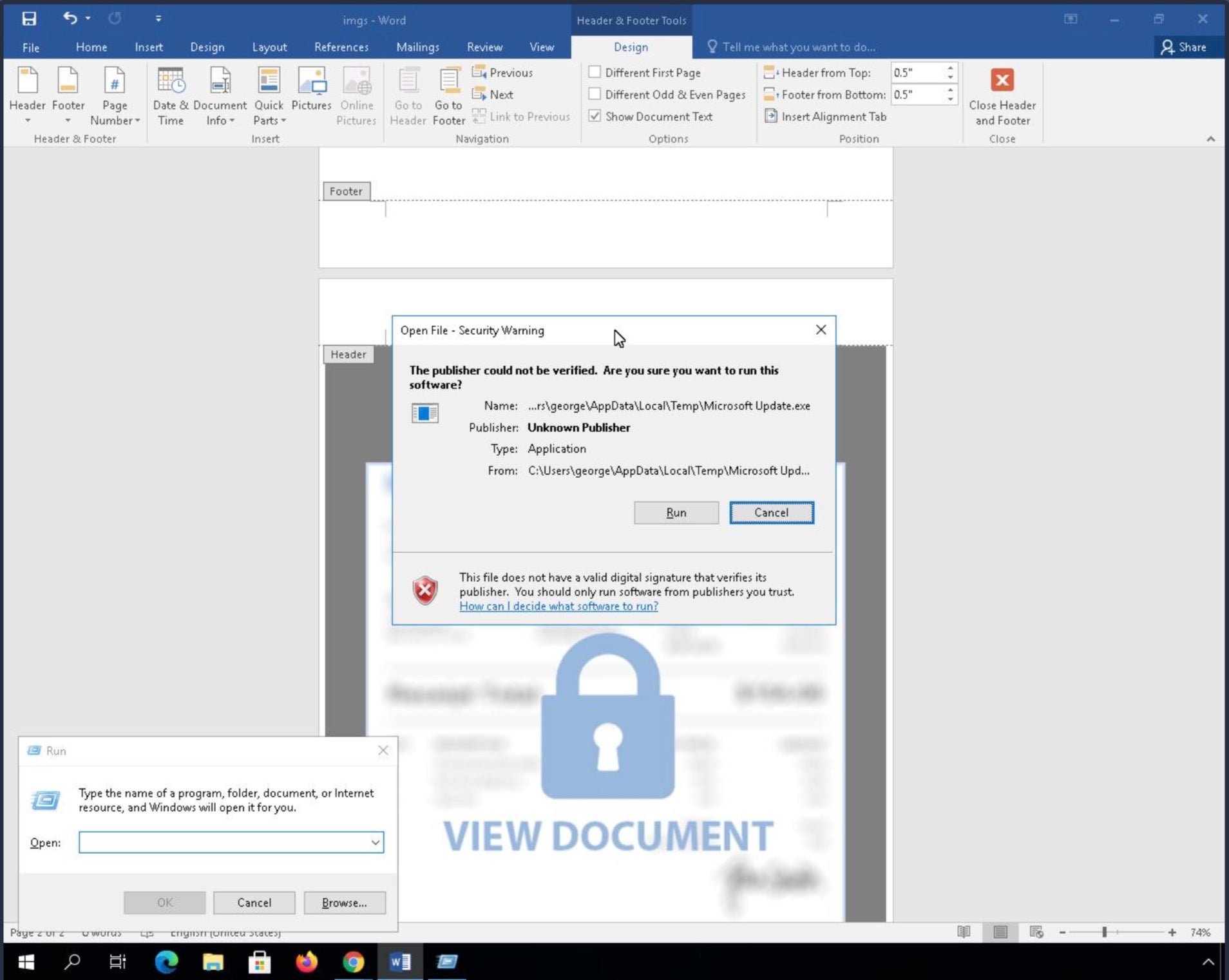This screenshot has width=1229, height=980.
Task: Enable Different First Page checkbox
Action: click(595, 72)
